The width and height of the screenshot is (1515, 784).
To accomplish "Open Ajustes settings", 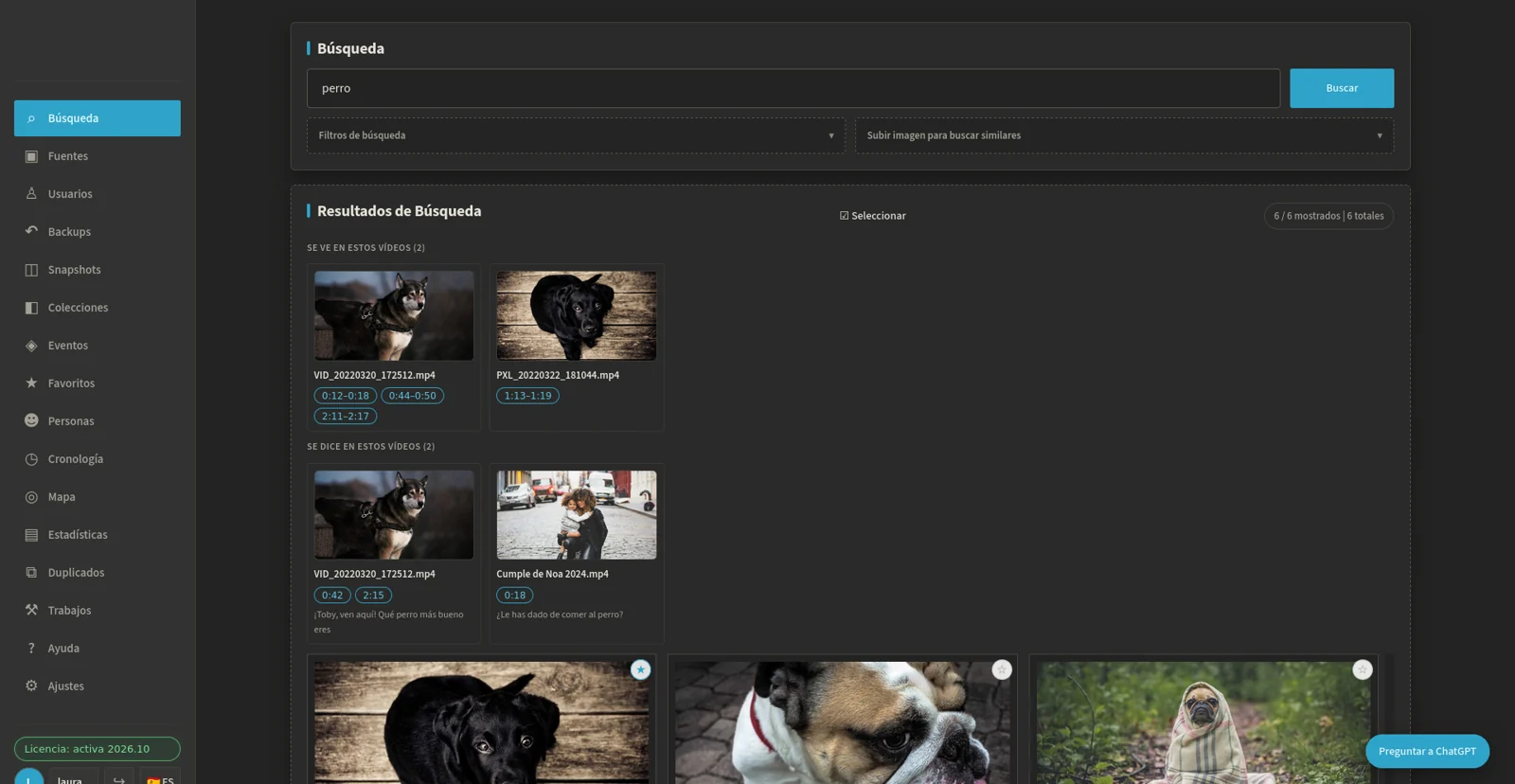I will coord(97,686).
